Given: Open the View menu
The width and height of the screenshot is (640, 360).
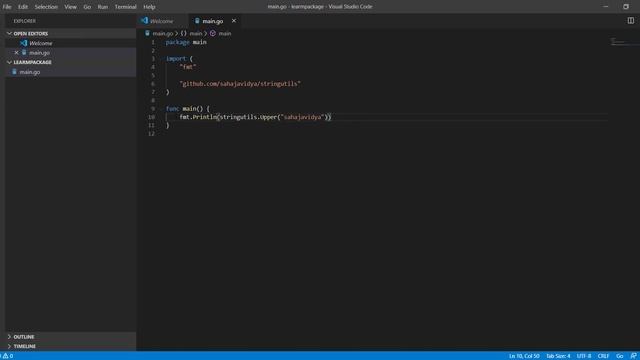Looking at the screenshot, I should point(70,7).
